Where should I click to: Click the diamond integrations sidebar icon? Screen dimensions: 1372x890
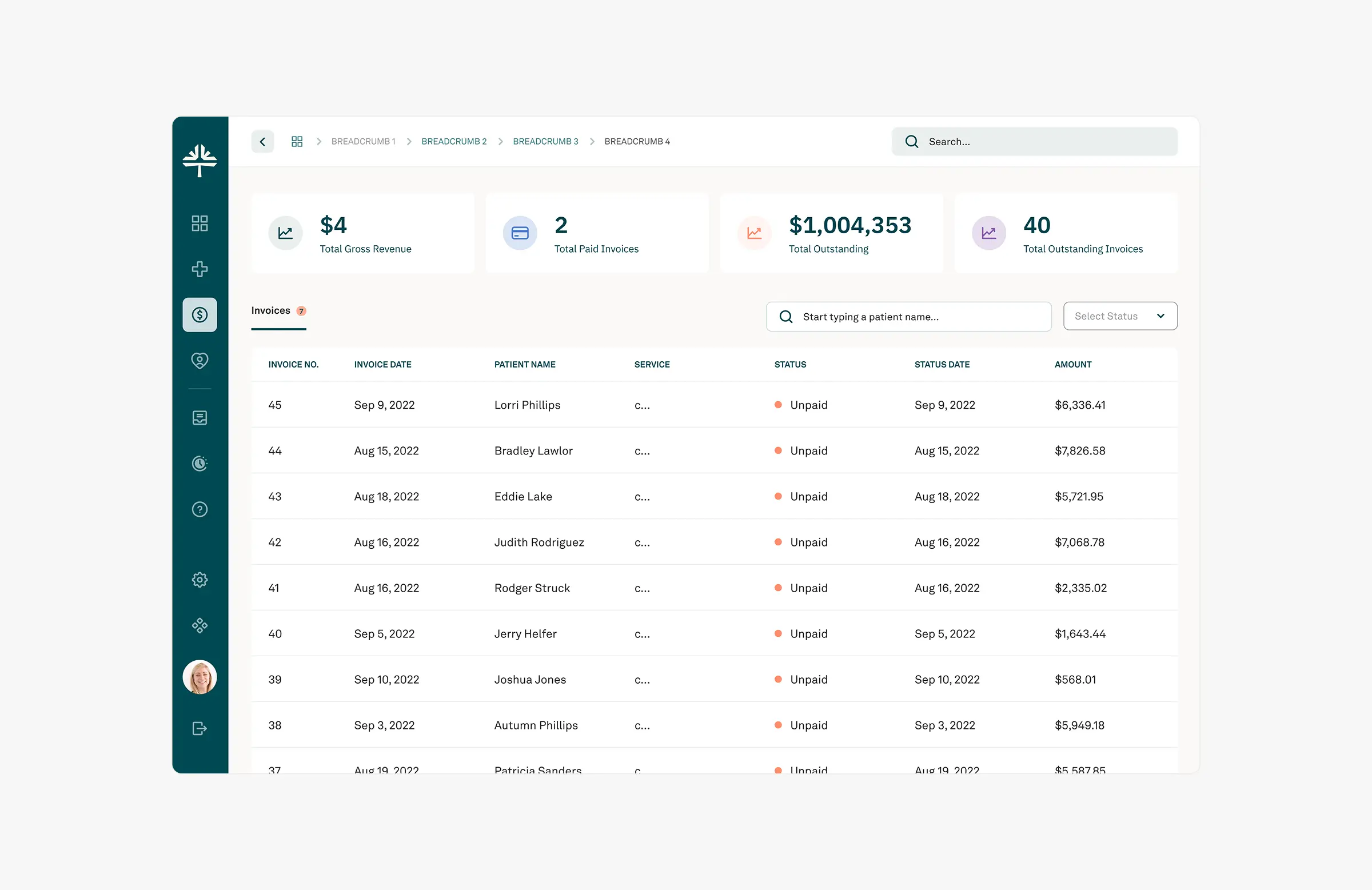pyautogui.click(x=200, y=625)
